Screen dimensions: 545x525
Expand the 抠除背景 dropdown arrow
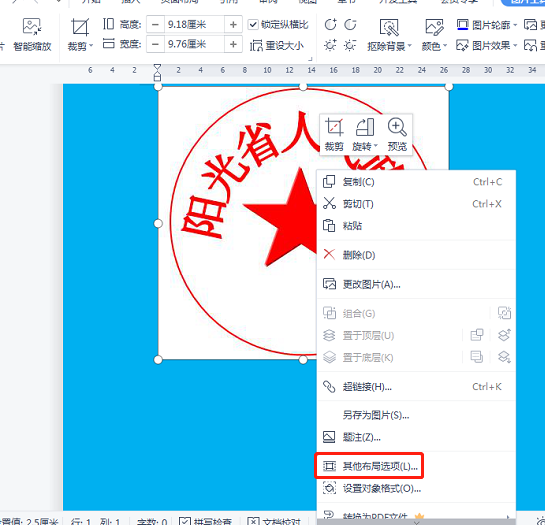[409, 46]
